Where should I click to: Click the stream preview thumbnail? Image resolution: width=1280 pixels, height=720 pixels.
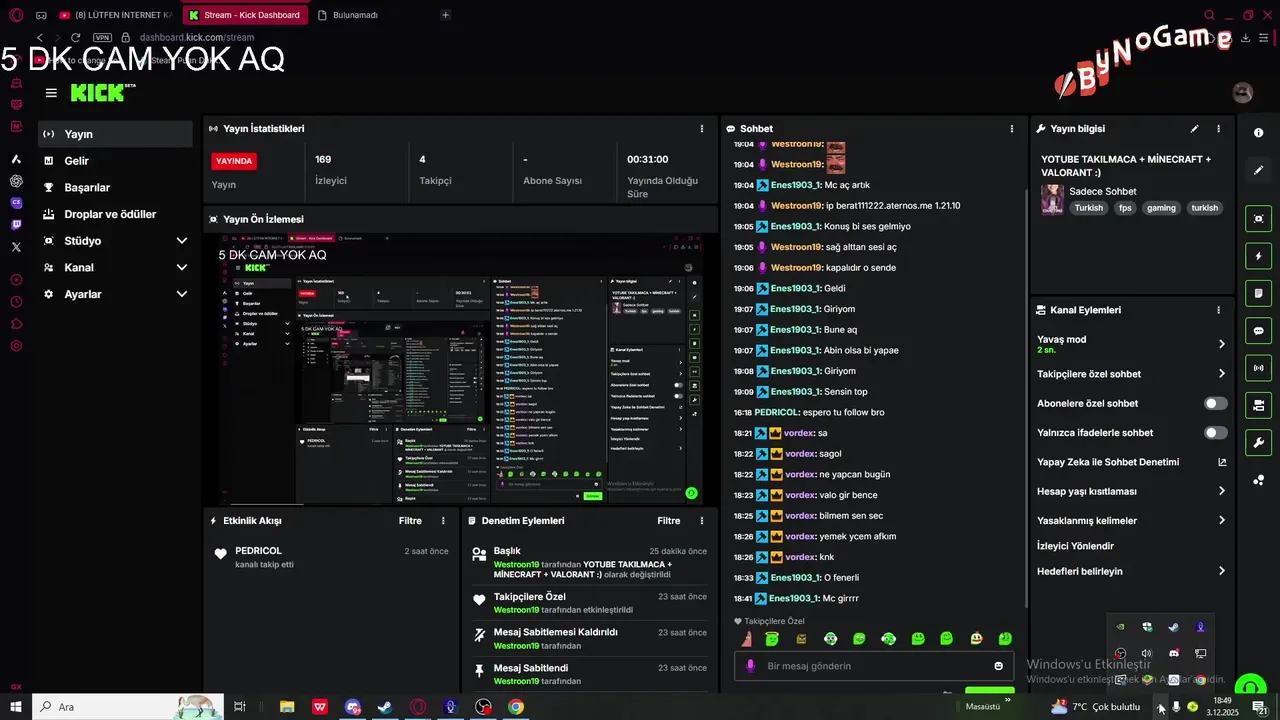461,369
